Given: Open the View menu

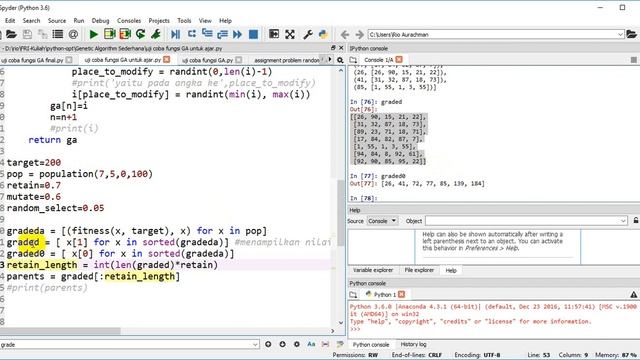Looking at the screenshot, I should [x=205, y=20].
